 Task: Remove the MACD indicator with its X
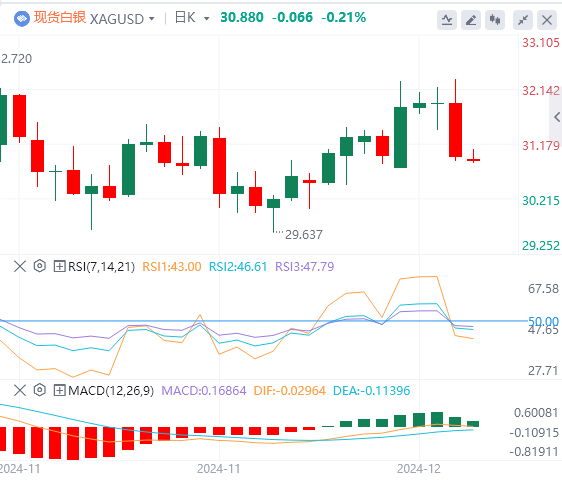(20, 390)
